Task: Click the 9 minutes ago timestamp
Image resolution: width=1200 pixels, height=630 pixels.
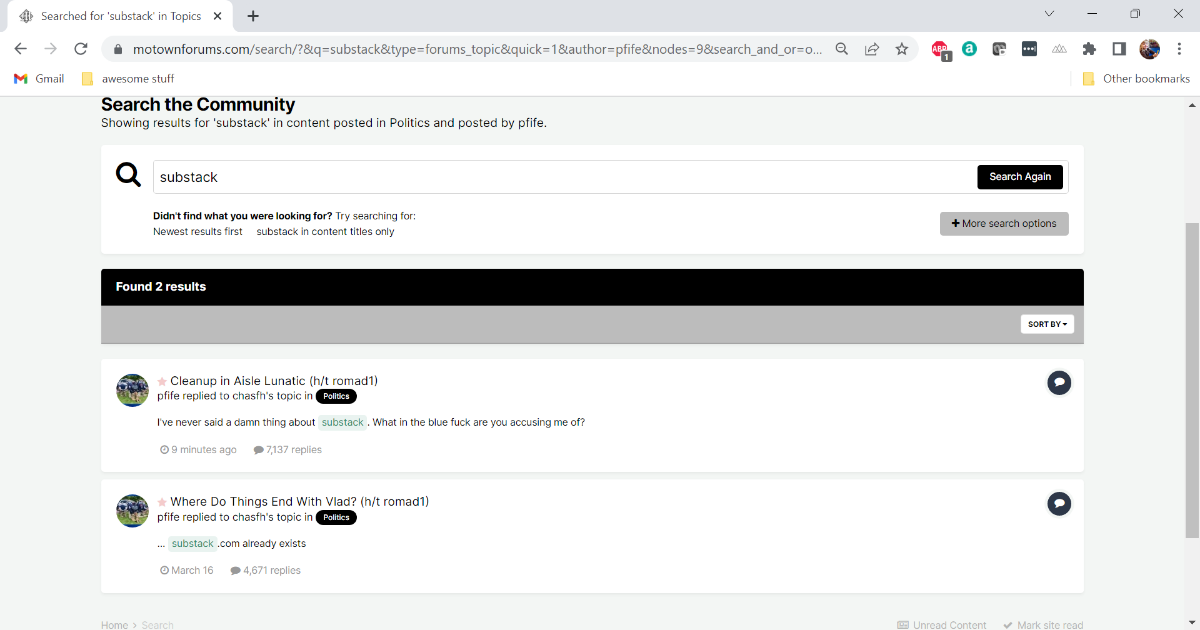Action: (199, 450)
